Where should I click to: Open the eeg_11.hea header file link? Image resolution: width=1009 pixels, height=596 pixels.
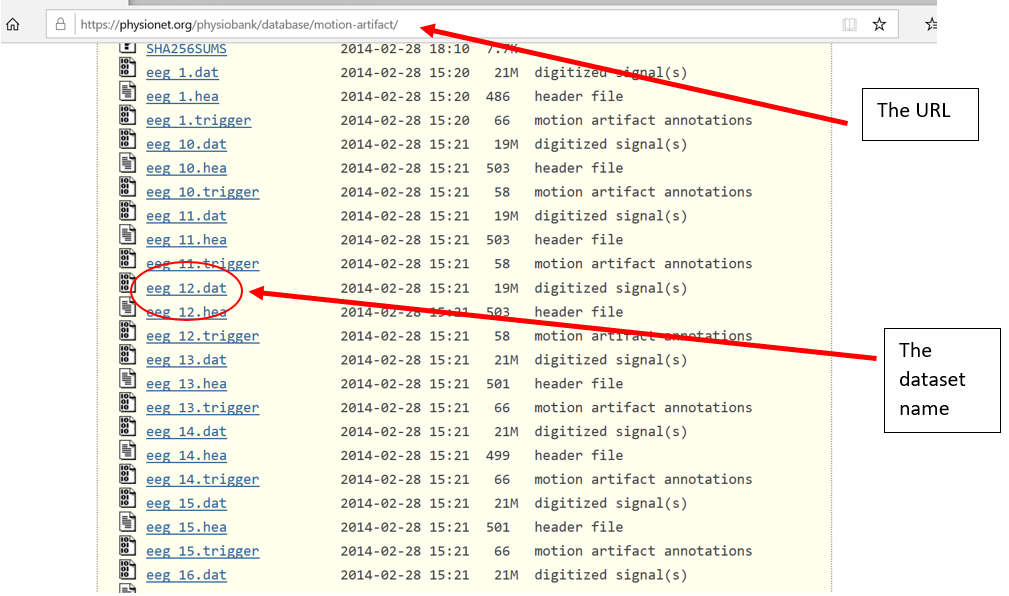pyautogui.click(x=186, y=240)
